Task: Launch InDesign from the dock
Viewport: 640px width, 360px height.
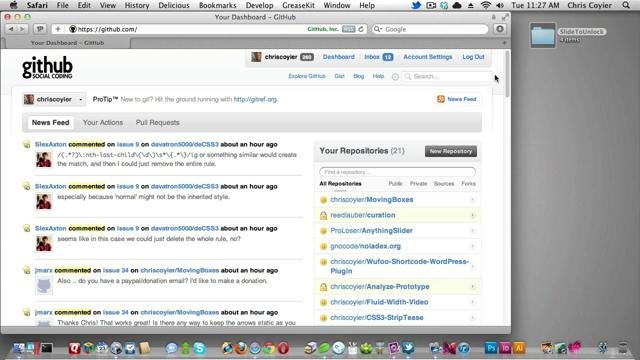Action: (505, 348)
